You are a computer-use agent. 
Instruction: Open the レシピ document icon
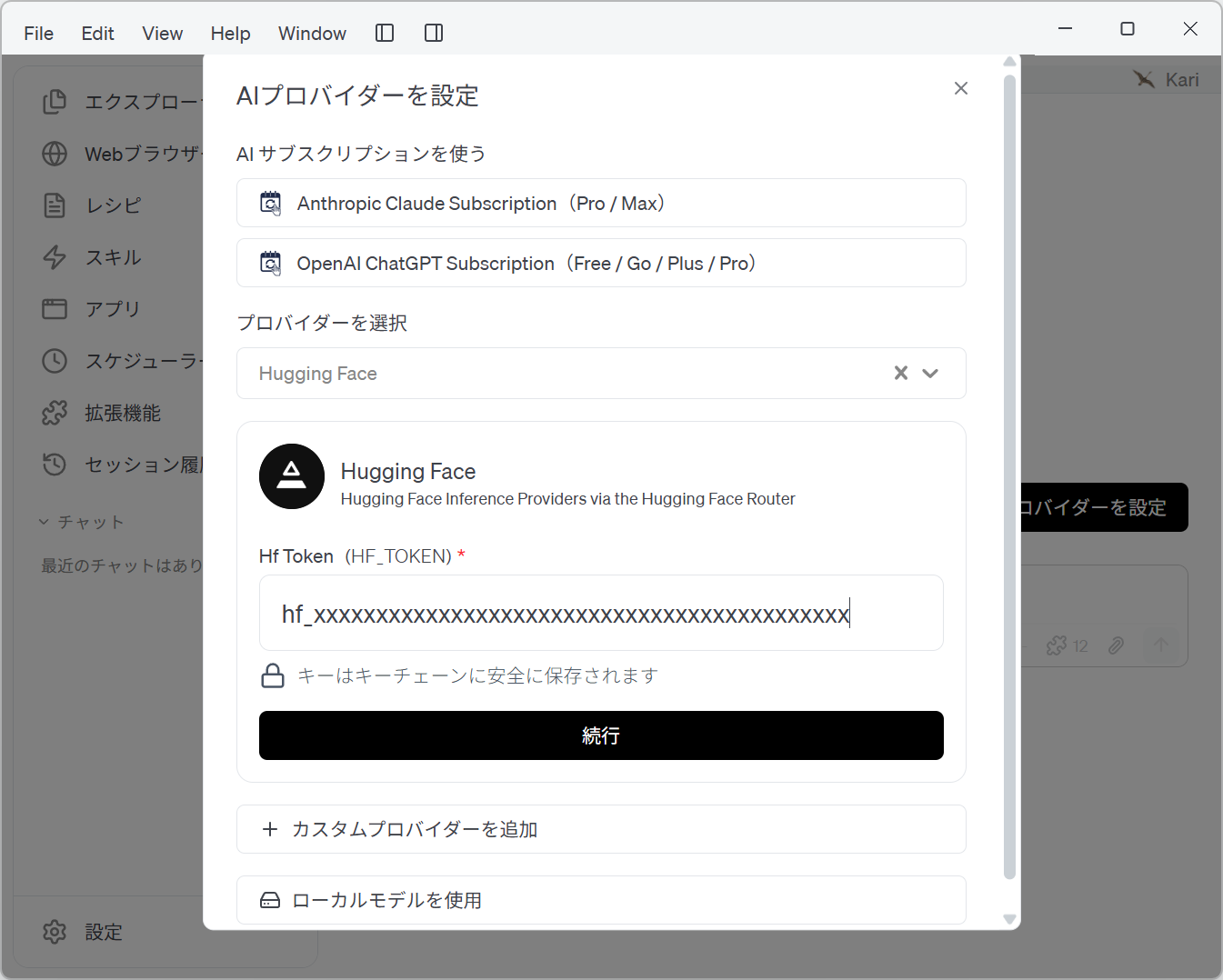55,205
